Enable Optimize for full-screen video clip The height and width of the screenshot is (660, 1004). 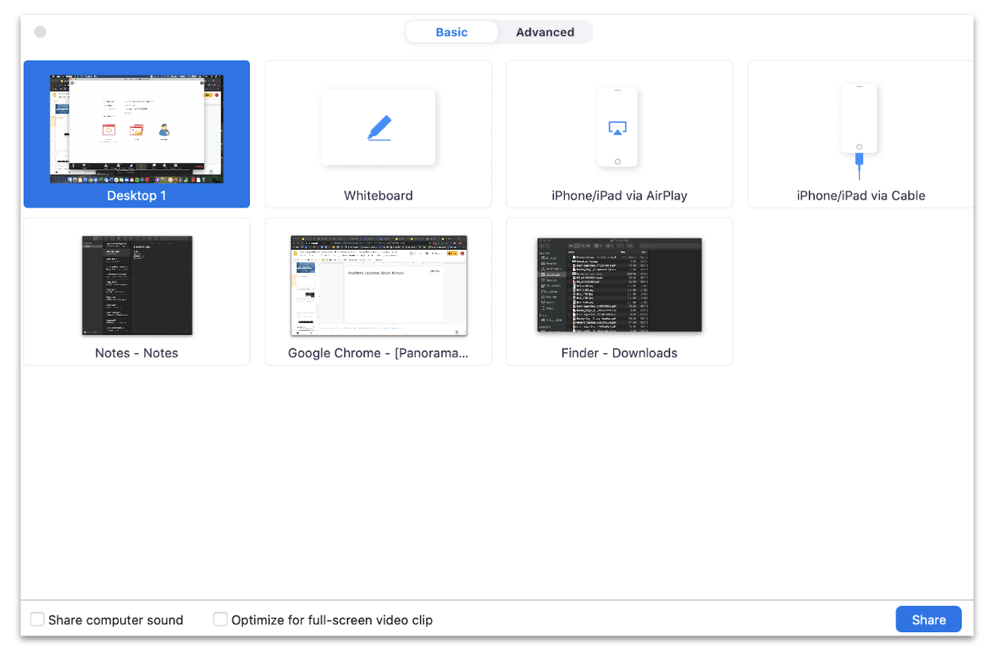point(220,620)
